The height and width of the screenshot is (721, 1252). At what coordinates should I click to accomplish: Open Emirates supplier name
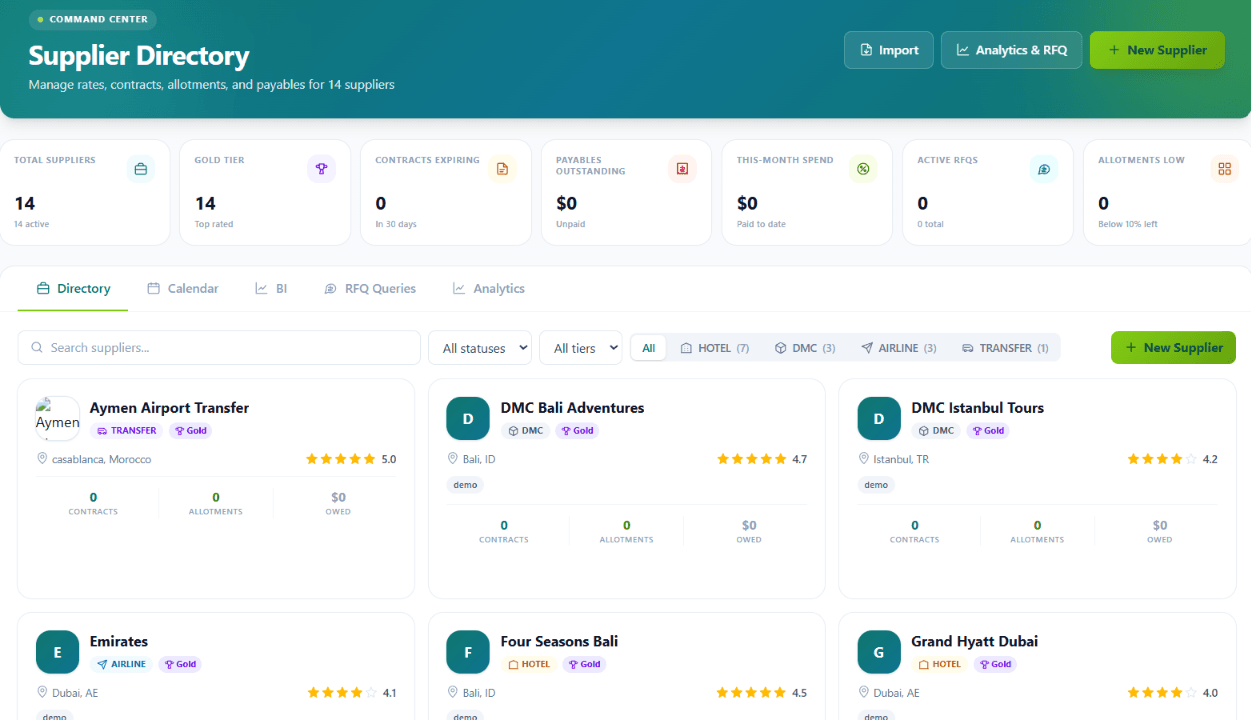[119, 642]
